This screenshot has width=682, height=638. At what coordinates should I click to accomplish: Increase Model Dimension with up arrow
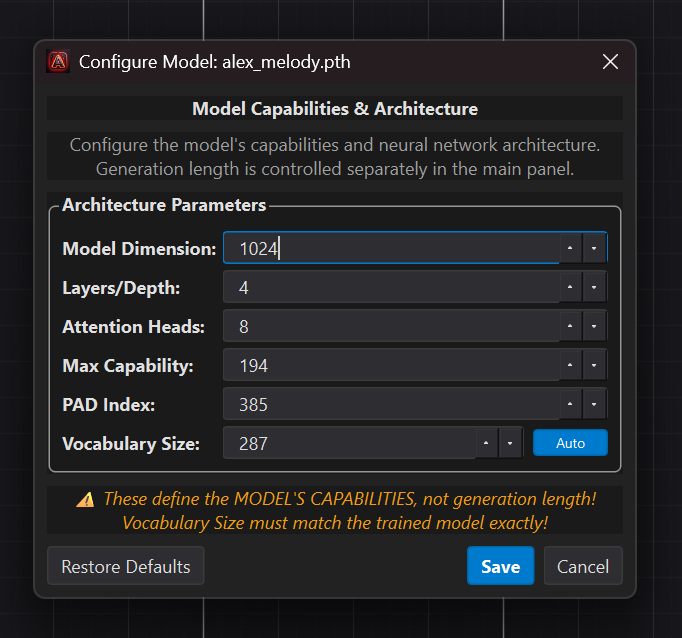pos(570,248)
